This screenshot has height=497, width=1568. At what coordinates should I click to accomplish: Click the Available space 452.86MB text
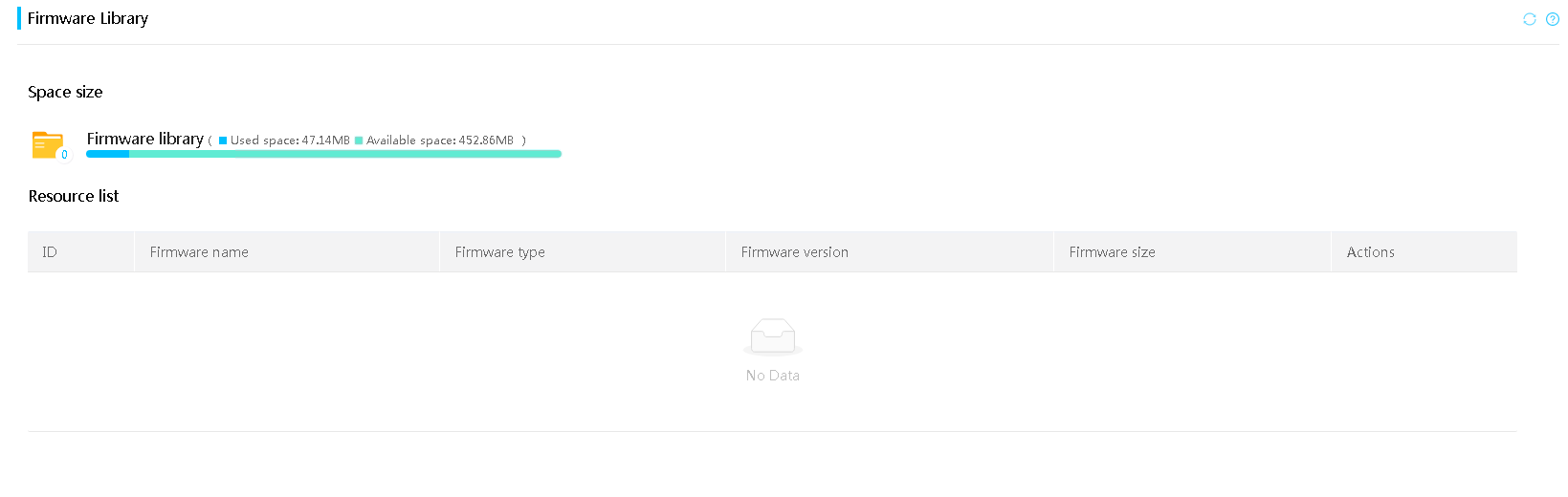[x=440, y=140]
